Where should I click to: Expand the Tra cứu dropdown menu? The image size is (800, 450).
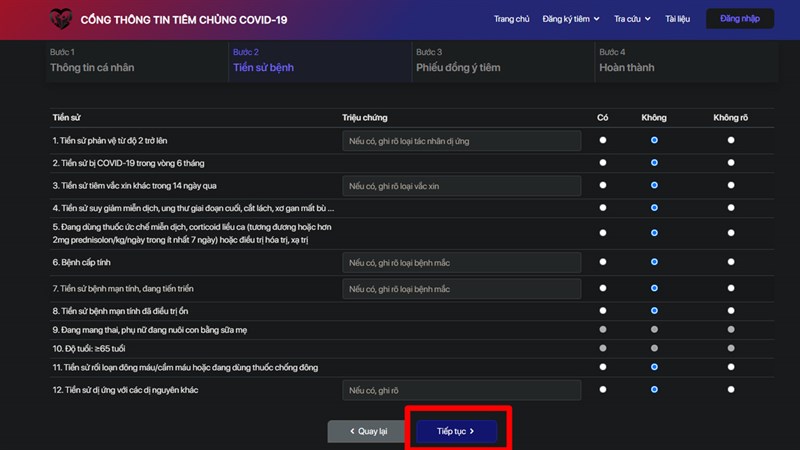[x=632, y=19]
